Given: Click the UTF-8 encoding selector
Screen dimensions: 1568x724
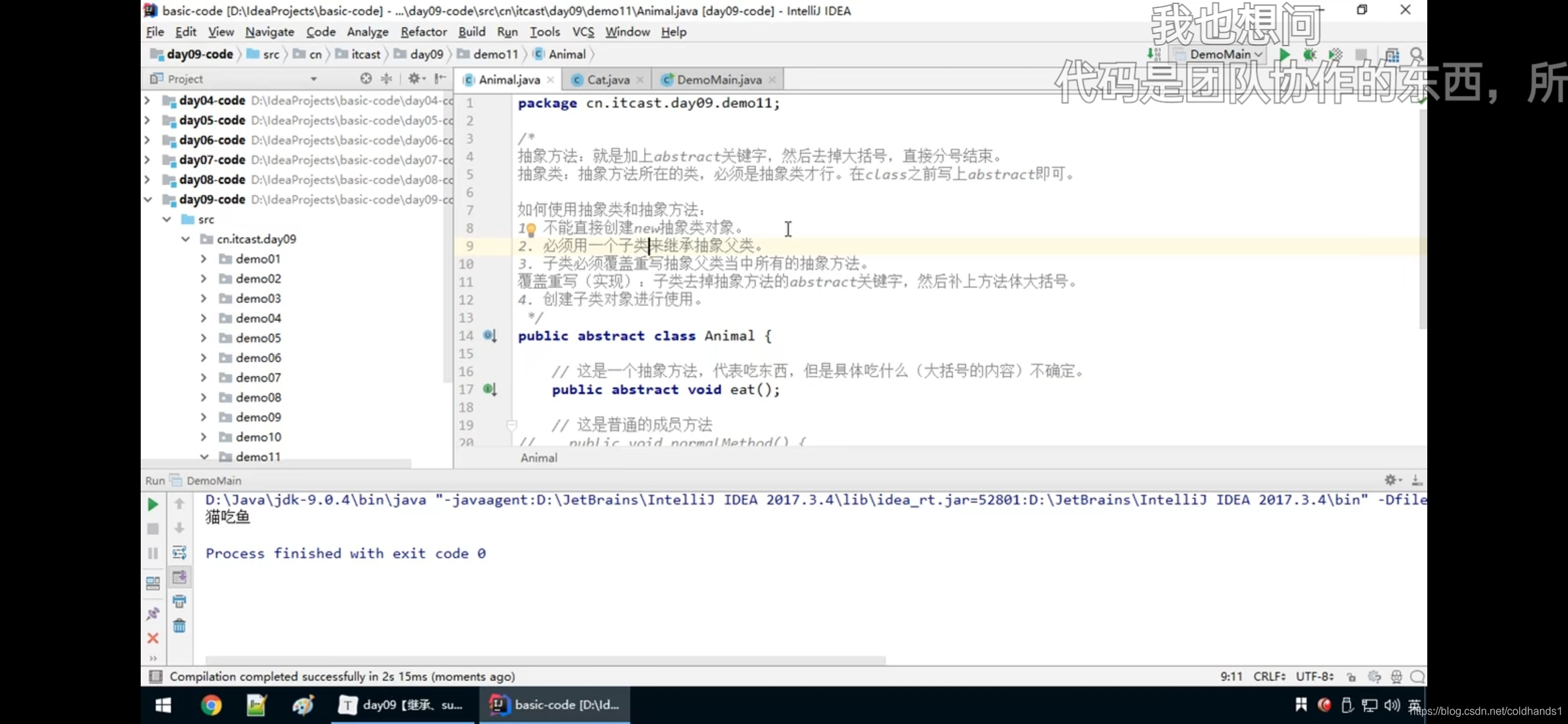Looking at the screenshot, I should click(x=1315, y=677).
